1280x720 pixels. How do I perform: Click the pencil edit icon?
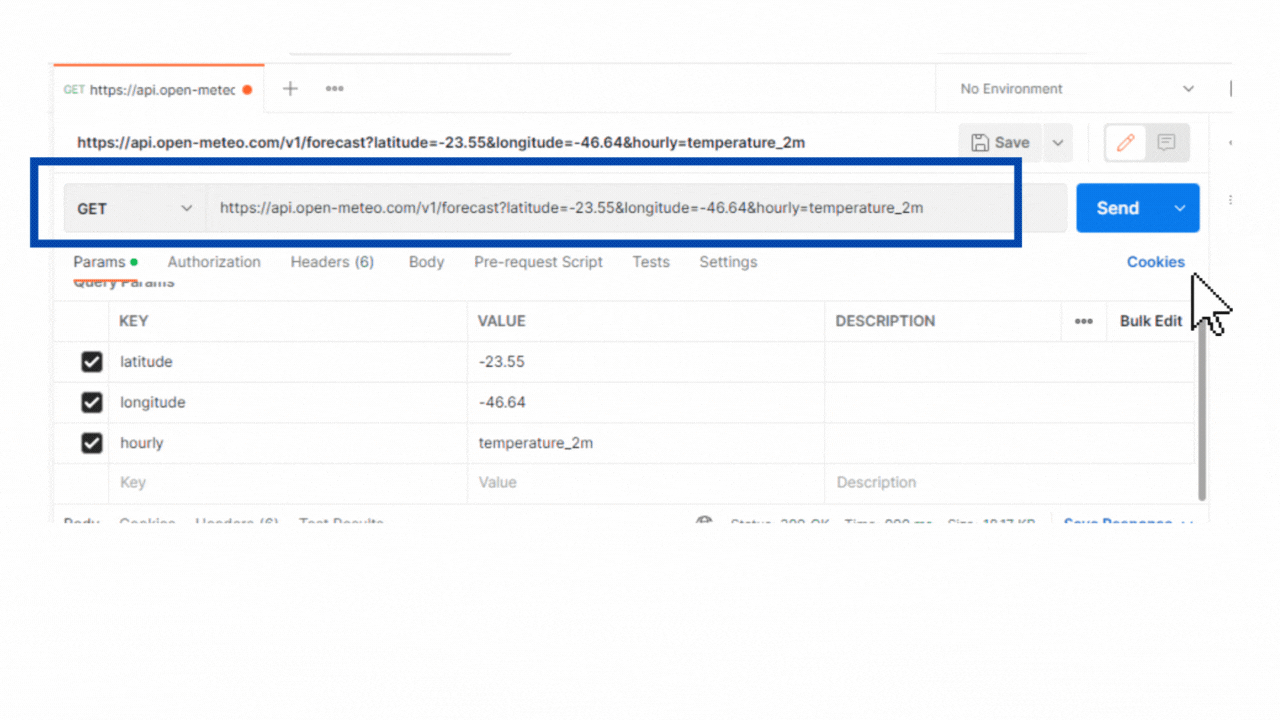(1125, 143)
